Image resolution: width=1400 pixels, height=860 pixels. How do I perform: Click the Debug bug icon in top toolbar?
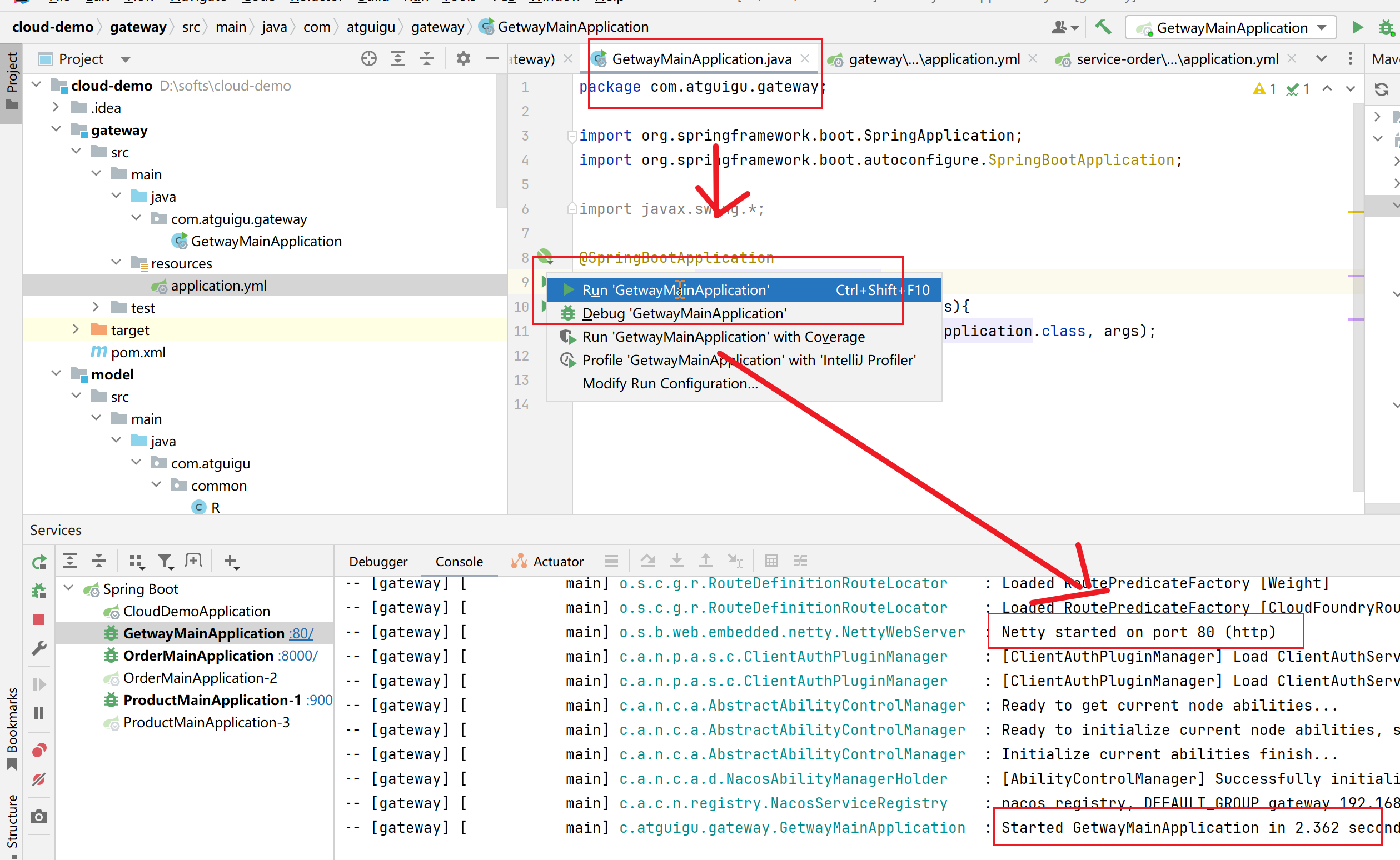[x=1386, y=27]
